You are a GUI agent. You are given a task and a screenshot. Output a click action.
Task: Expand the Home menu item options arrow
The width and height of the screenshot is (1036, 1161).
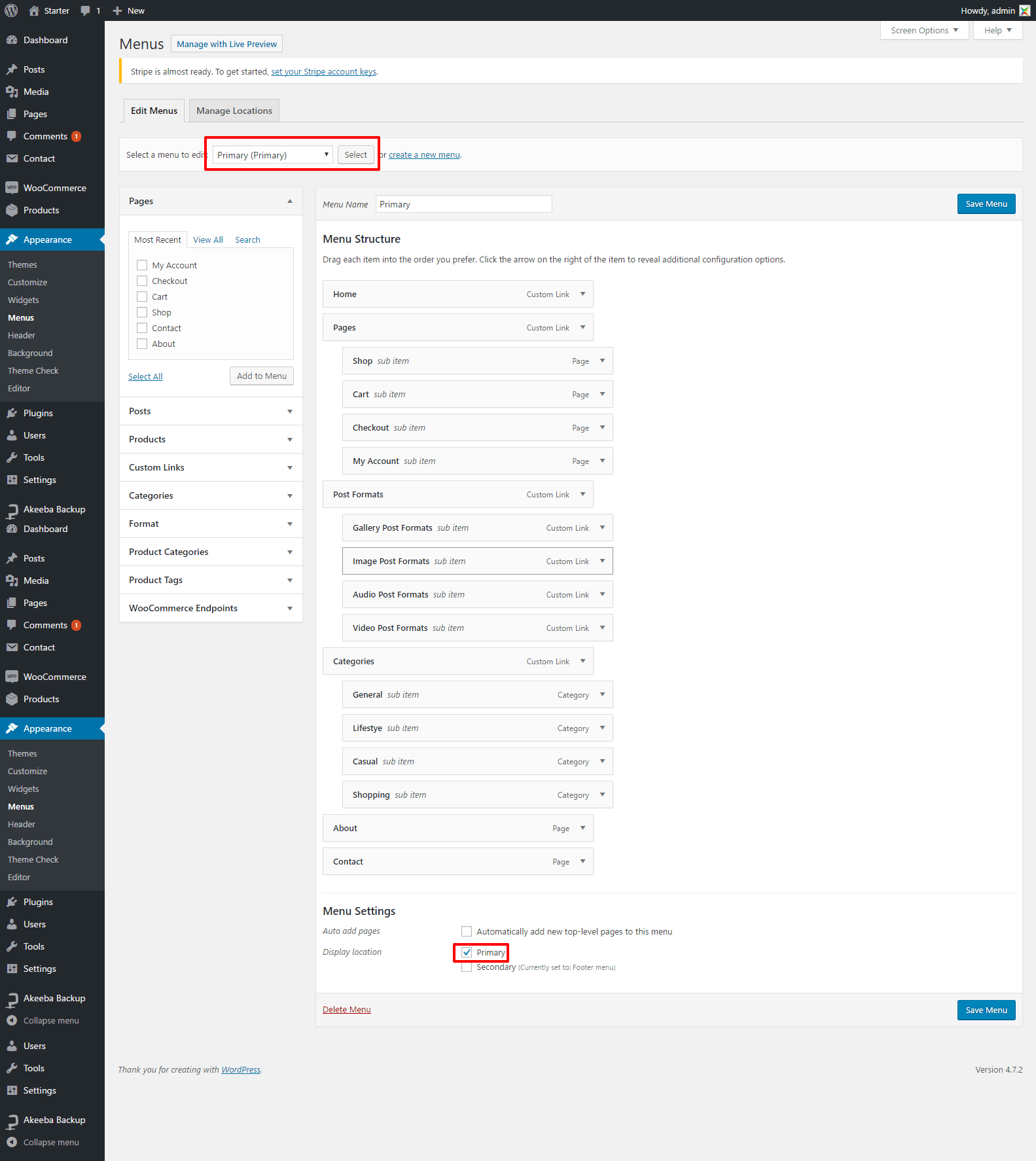[x=582, y=295]
